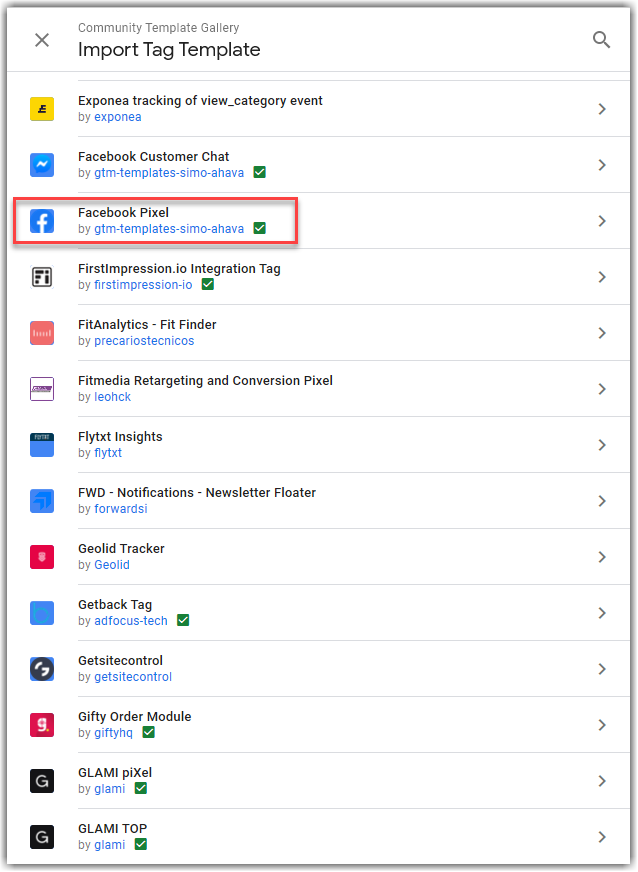Expand GLAMI piXel row chevron
The height and width of the screenshot is (872, 638).
coord(602,781)
